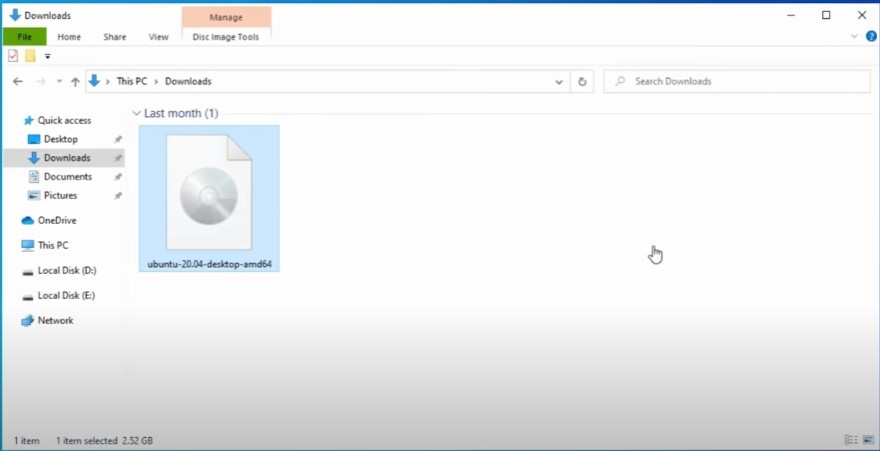Close the Downloads window
This screenshot has height=451, width=880.
862,15
